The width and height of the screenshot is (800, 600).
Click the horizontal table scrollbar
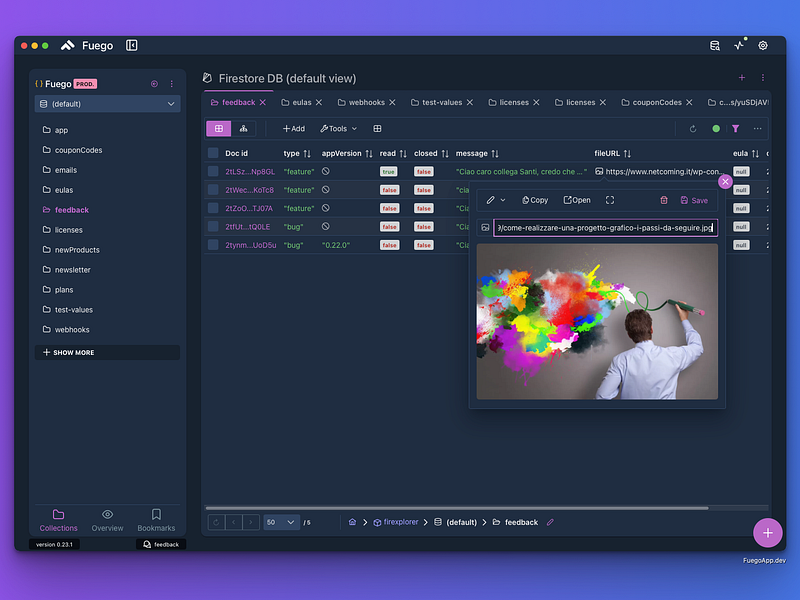tap(457, 508)
